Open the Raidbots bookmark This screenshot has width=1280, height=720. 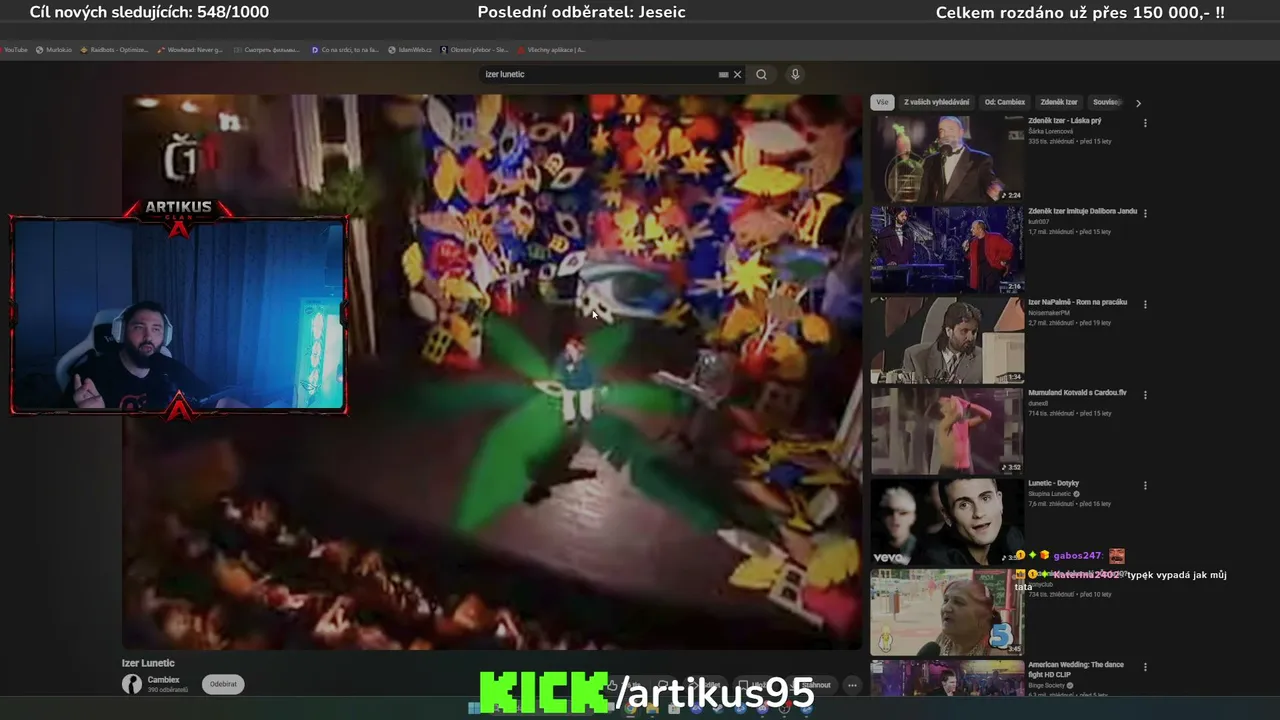click(114, 49)
